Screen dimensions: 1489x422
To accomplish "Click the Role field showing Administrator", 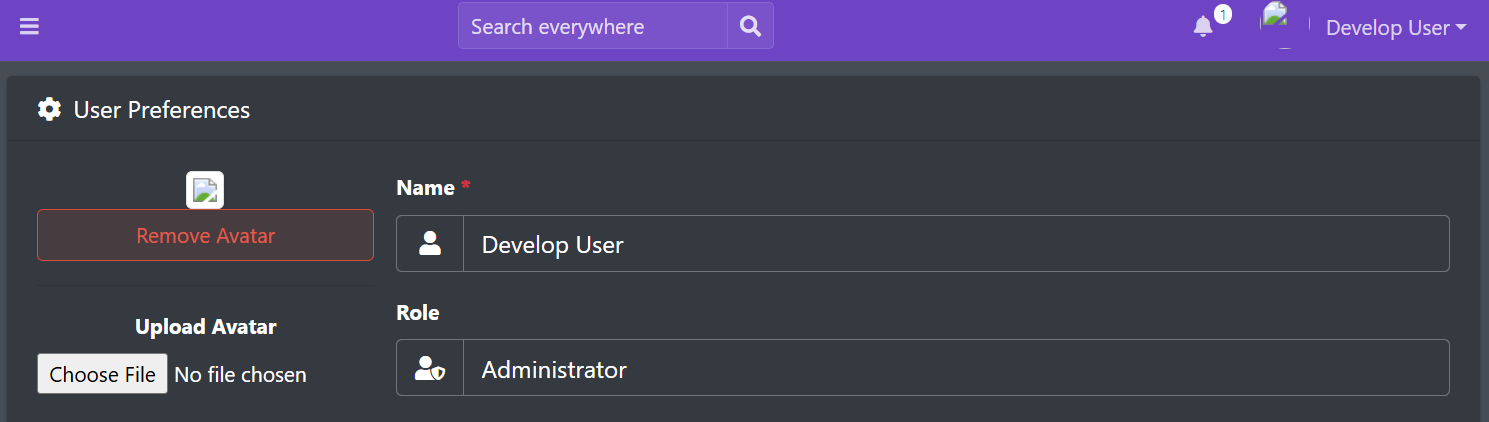I will click(955, 368).
